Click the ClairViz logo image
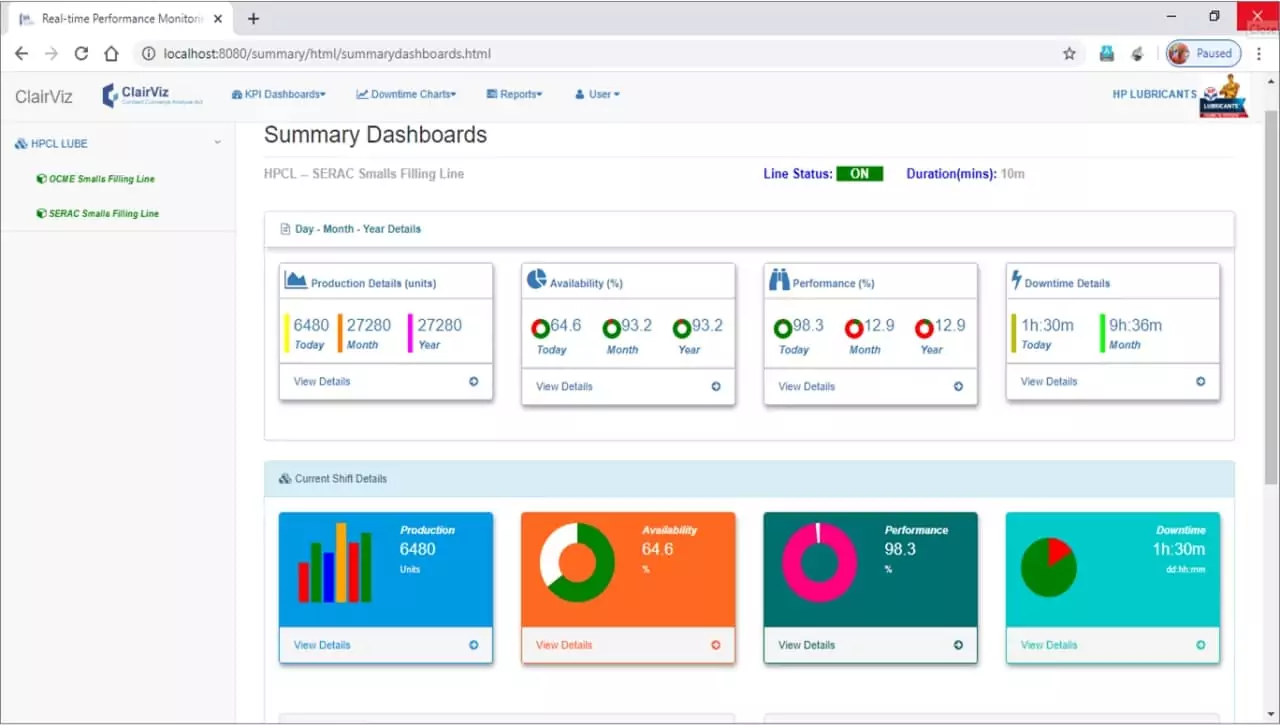Screen dimensions: 1280x725 pyautogui.click(x=153, y=95)
